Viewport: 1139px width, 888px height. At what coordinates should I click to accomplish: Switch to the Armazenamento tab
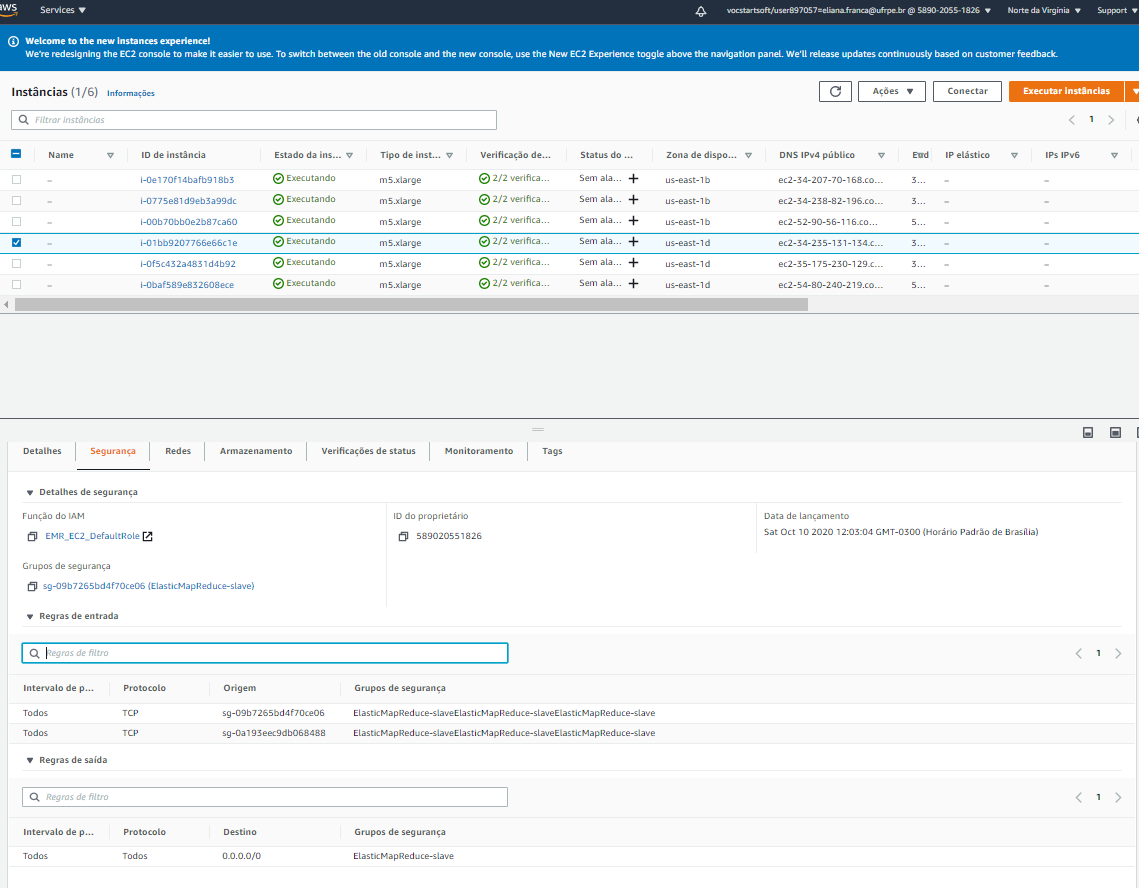(256, 452)
